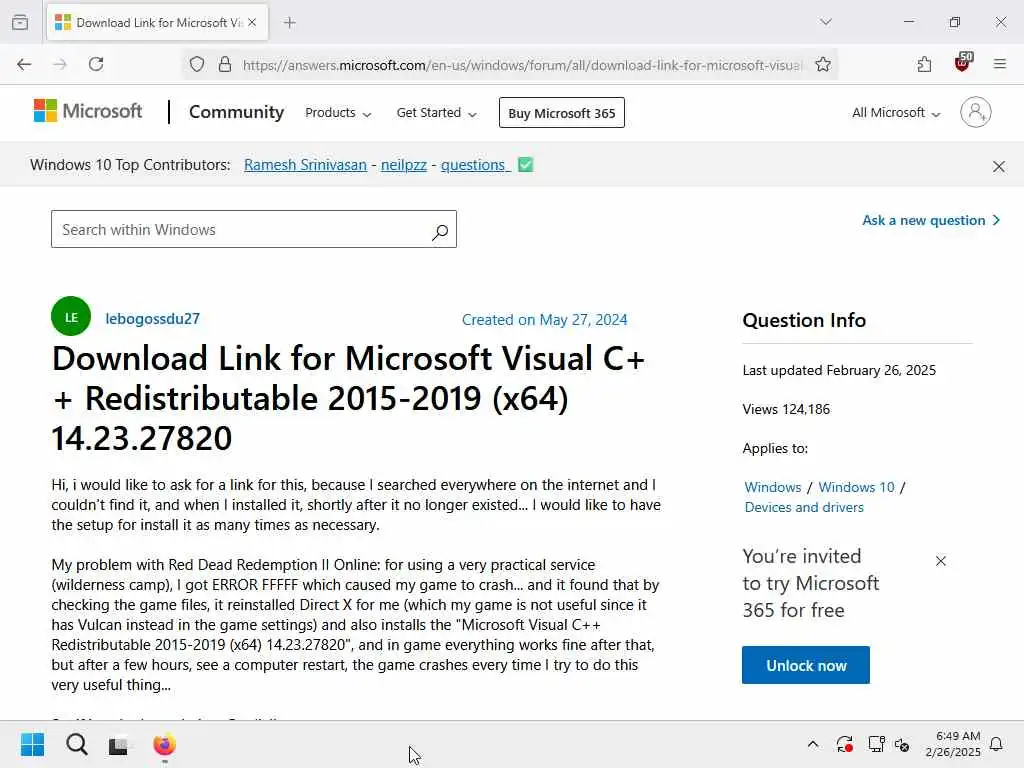
Task: Open neilpzz contributor link
Action: tap(404, 165)
